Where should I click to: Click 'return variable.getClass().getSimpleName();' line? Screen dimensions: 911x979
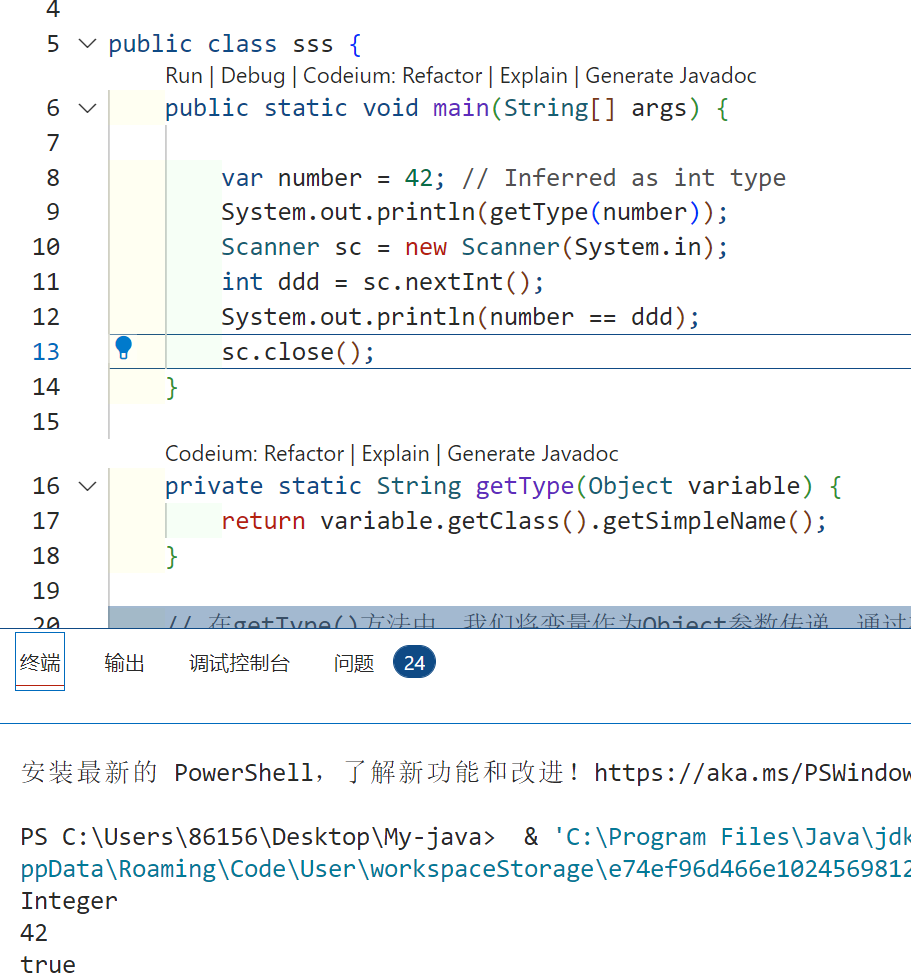coord(524,521)
